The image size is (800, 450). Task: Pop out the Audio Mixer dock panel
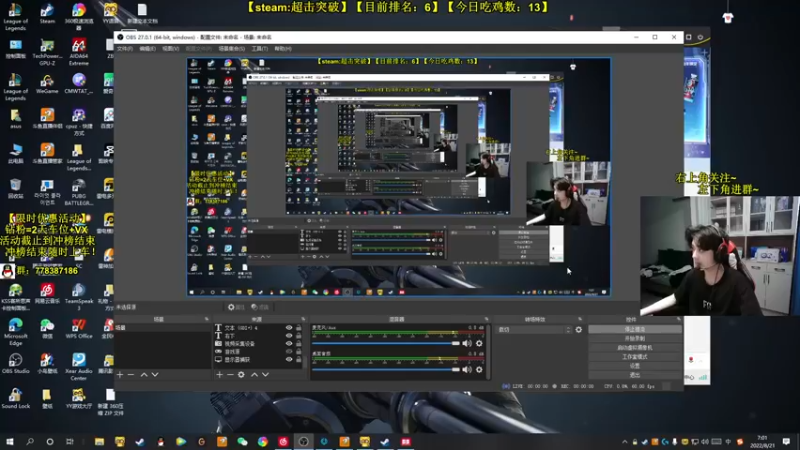pos(486,319)
